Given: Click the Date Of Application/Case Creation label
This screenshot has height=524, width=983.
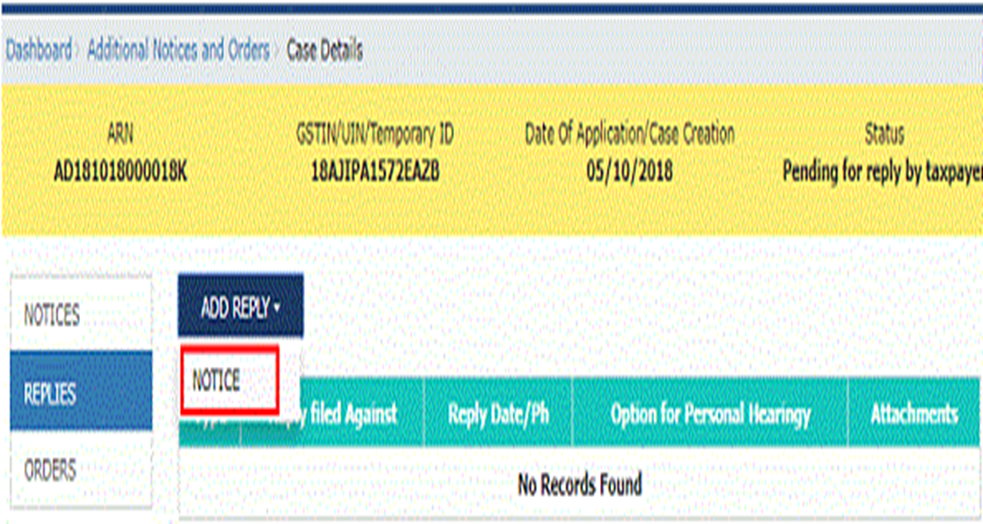Looking at the screenshot, I should [x=629, y=134].
